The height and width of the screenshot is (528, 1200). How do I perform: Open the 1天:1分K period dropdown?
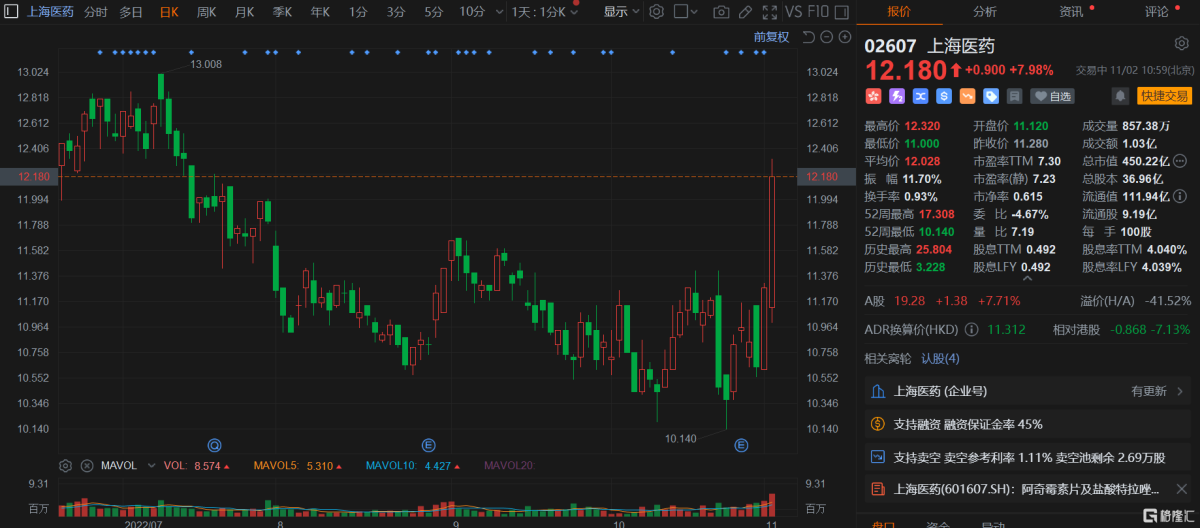(545, 12)
